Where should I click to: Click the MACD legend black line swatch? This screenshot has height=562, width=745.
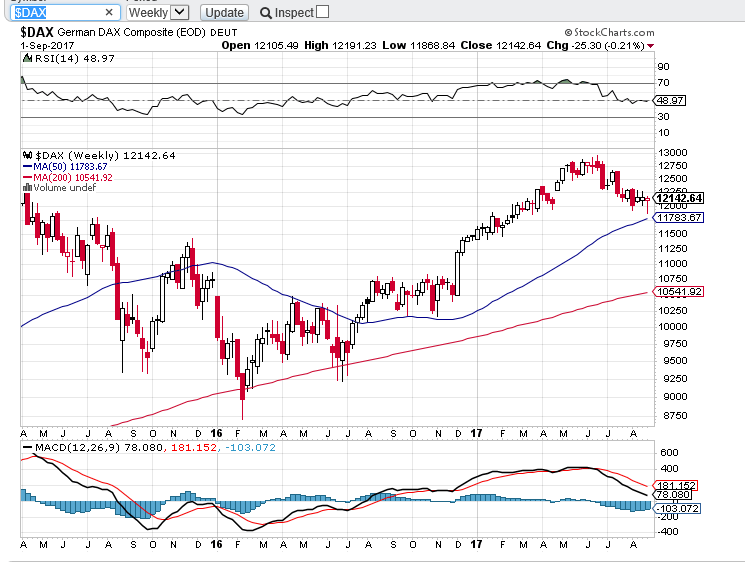tap(28, 448)
